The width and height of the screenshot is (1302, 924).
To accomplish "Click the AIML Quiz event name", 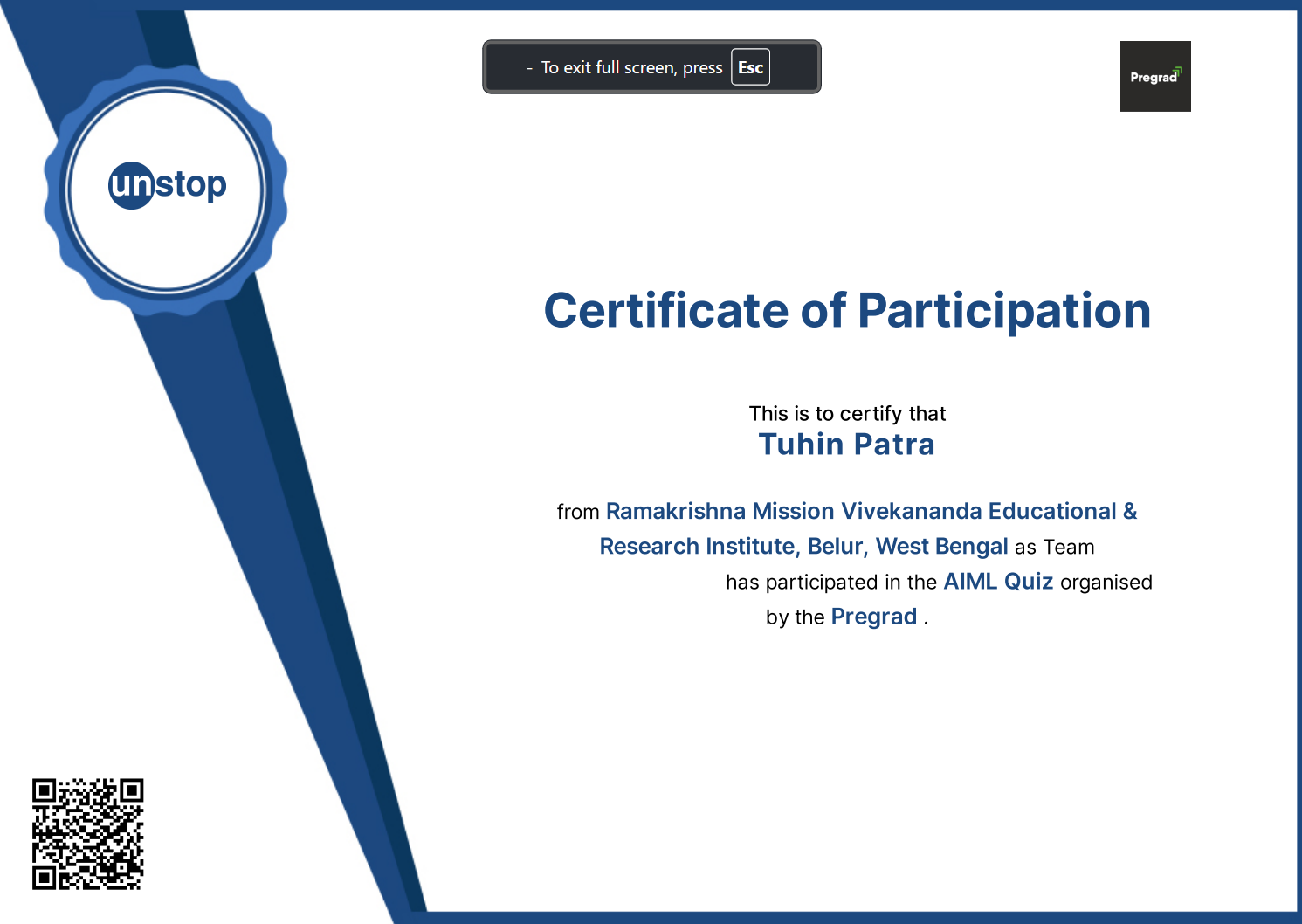I will pos(998,582).
